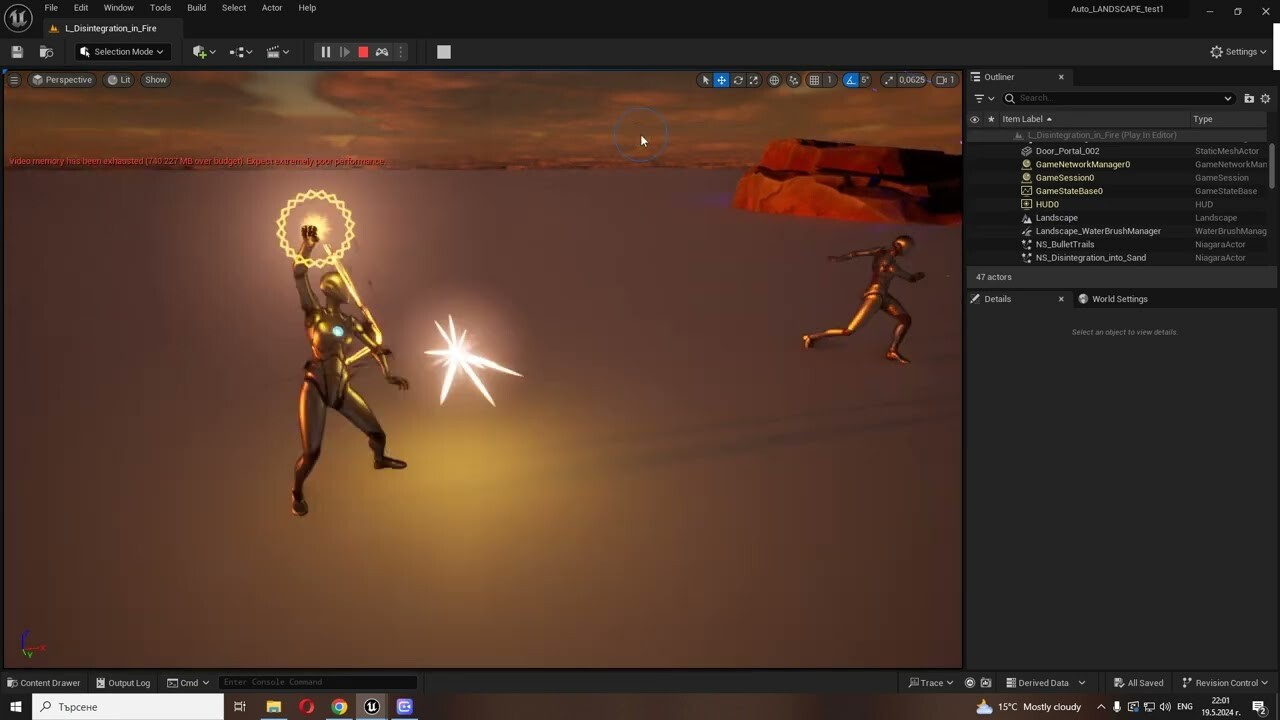Toggle rotation snapping in viewport toolbar
This screenshot has width=1280, height=720.
click(851, 80)
